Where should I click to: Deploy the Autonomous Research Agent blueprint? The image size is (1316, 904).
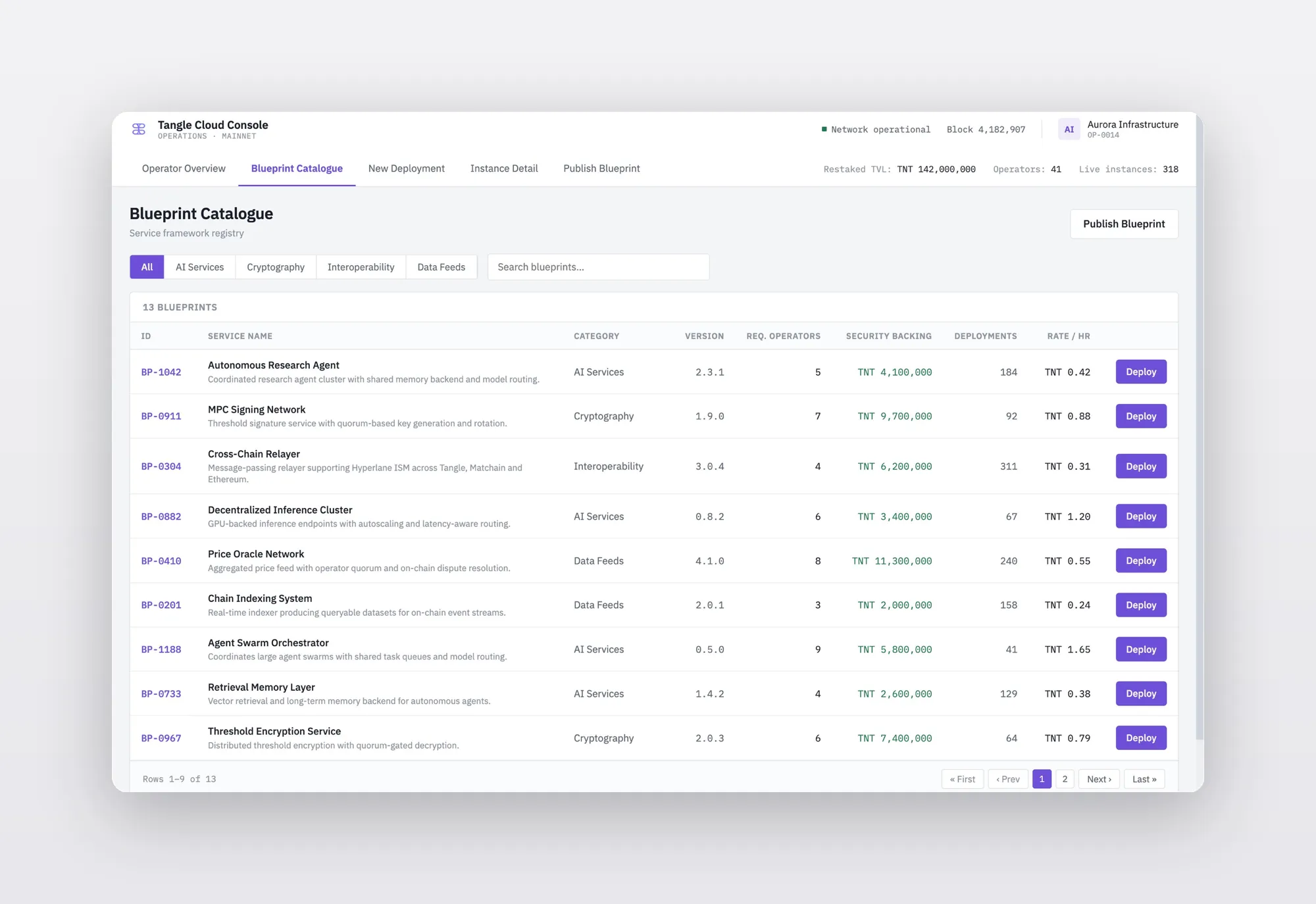coord(1141,372)
